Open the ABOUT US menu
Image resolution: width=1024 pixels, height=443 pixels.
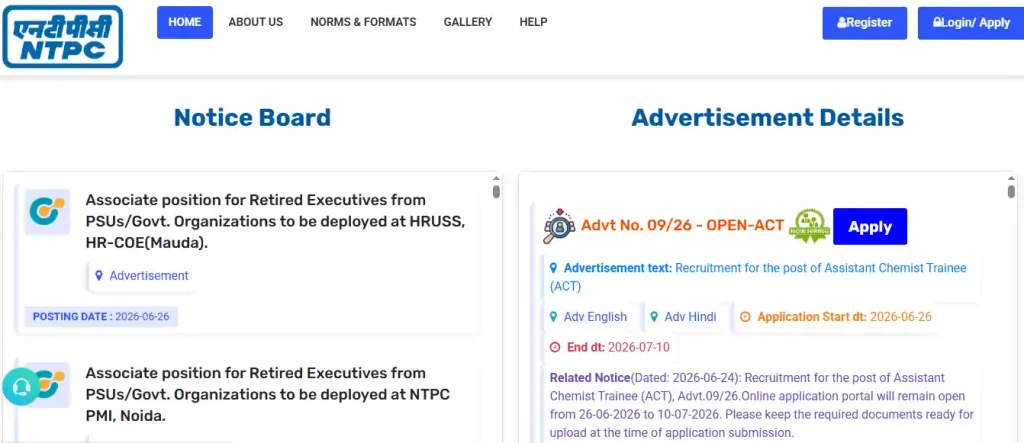click(x=256, y=22)
